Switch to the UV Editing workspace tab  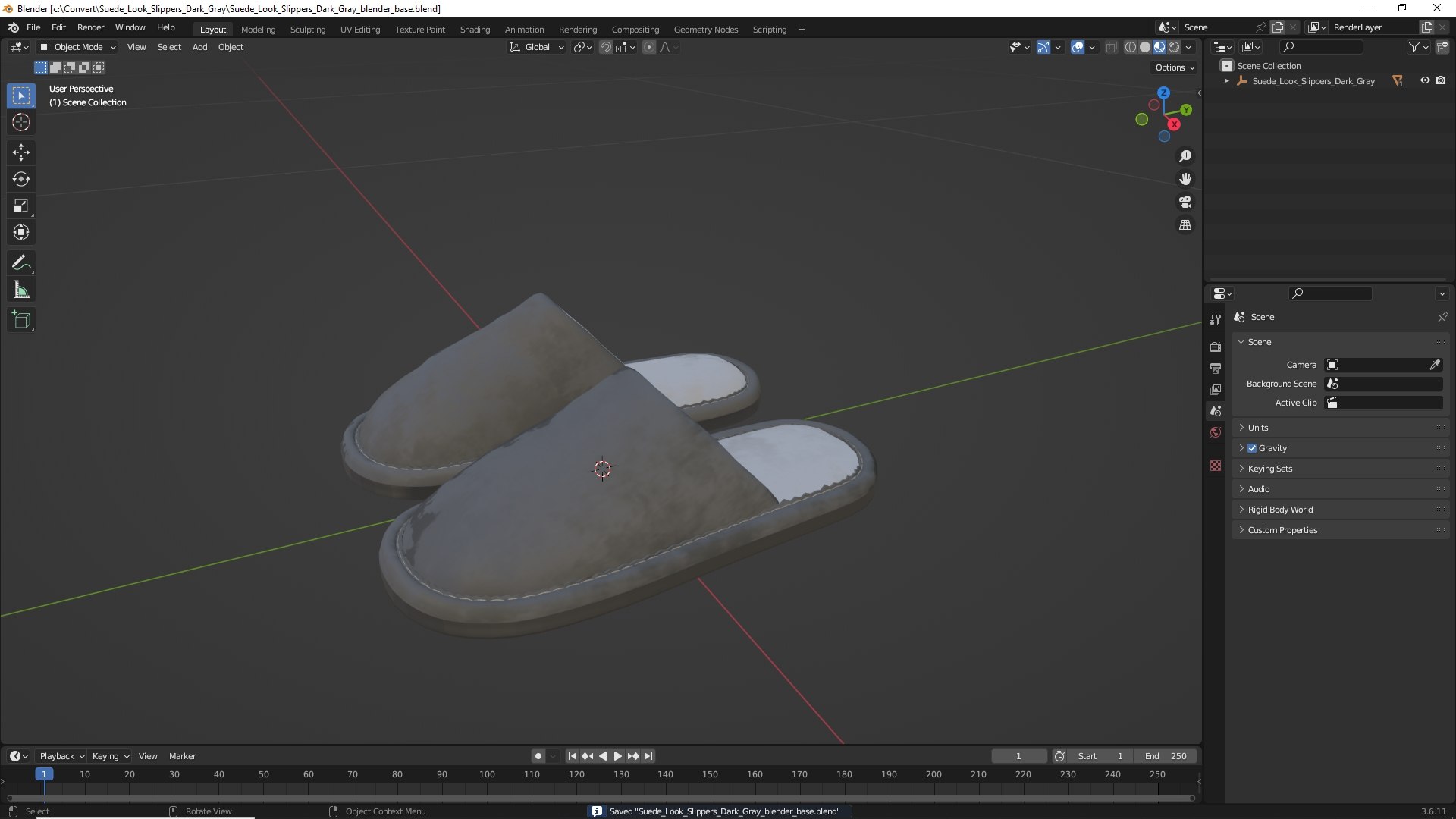360,30
